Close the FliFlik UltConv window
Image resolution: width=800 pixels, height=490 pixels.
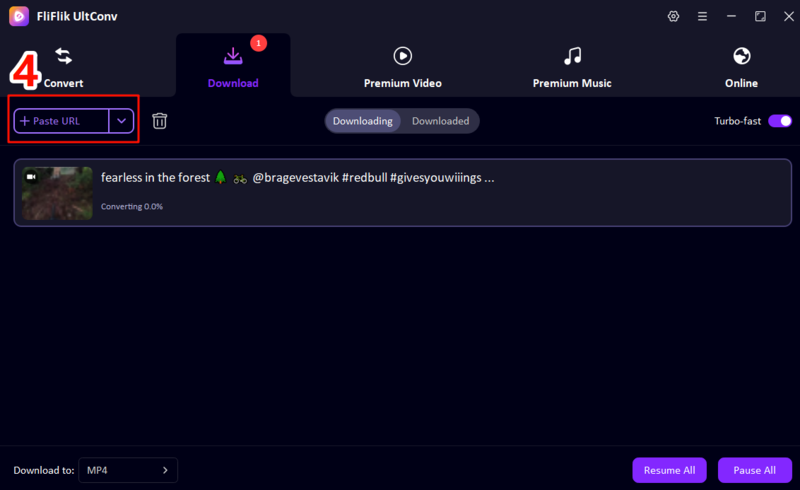789,16
